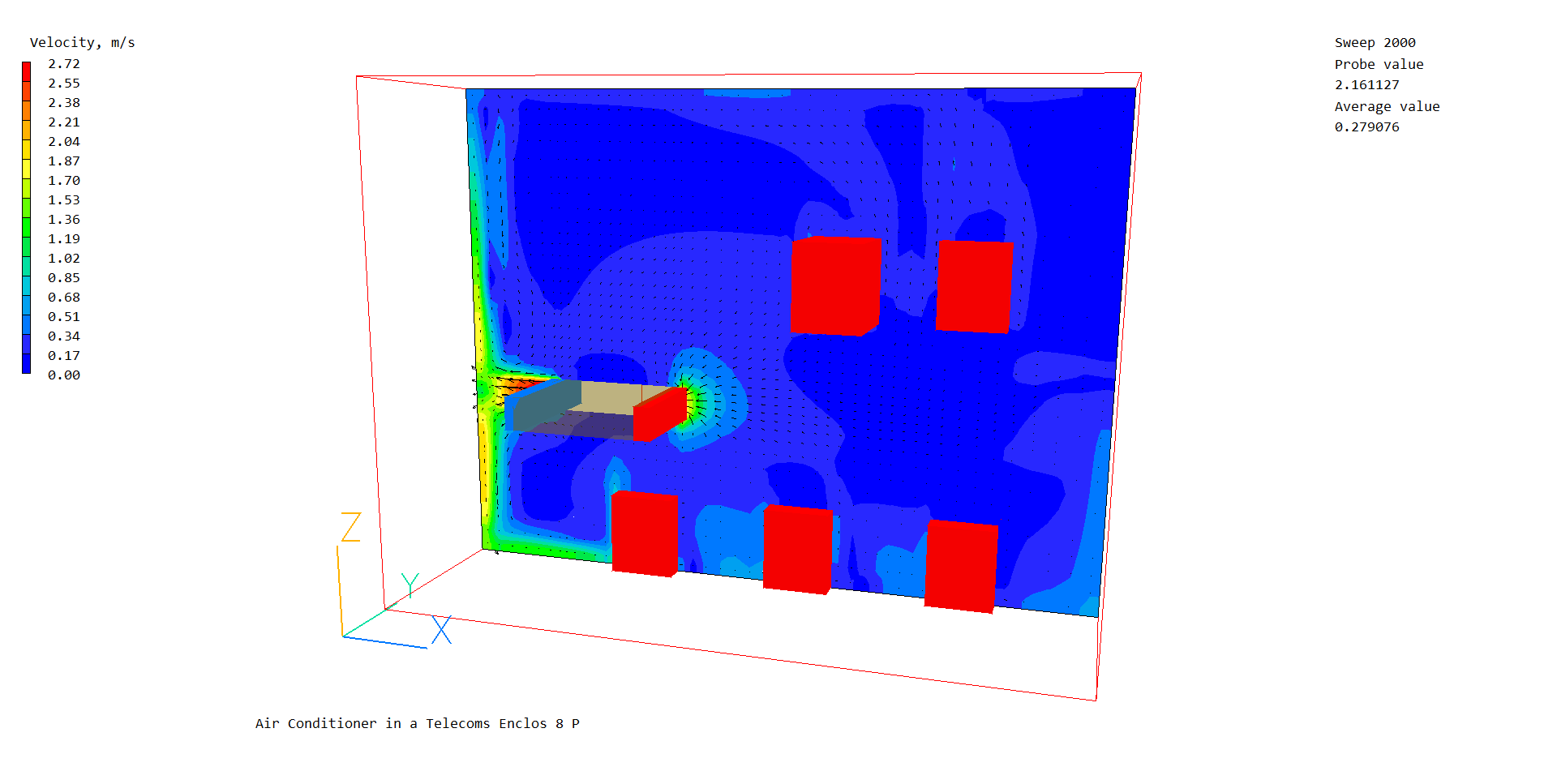Select the upper-right red equipment block
The image size is (1557, 784).
coord(973,286)
